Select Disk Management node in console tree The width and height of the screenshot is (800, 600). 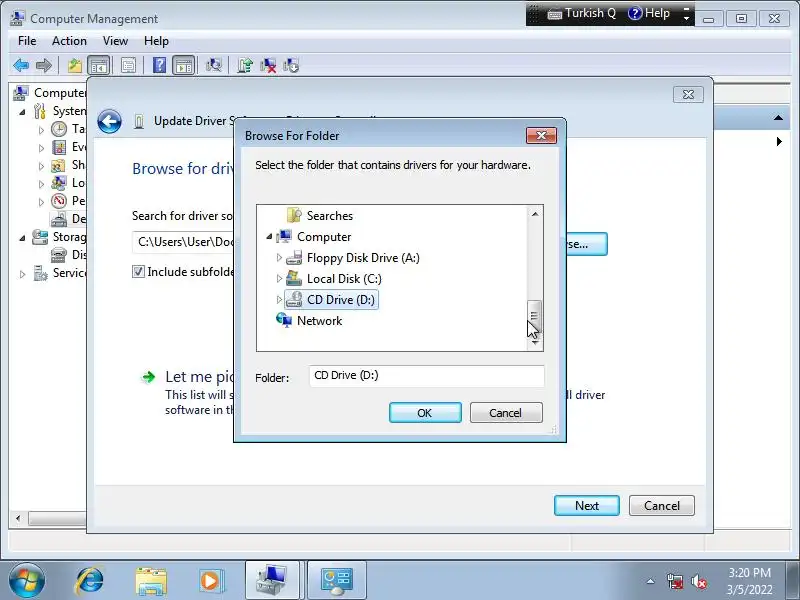click(69, 255)
